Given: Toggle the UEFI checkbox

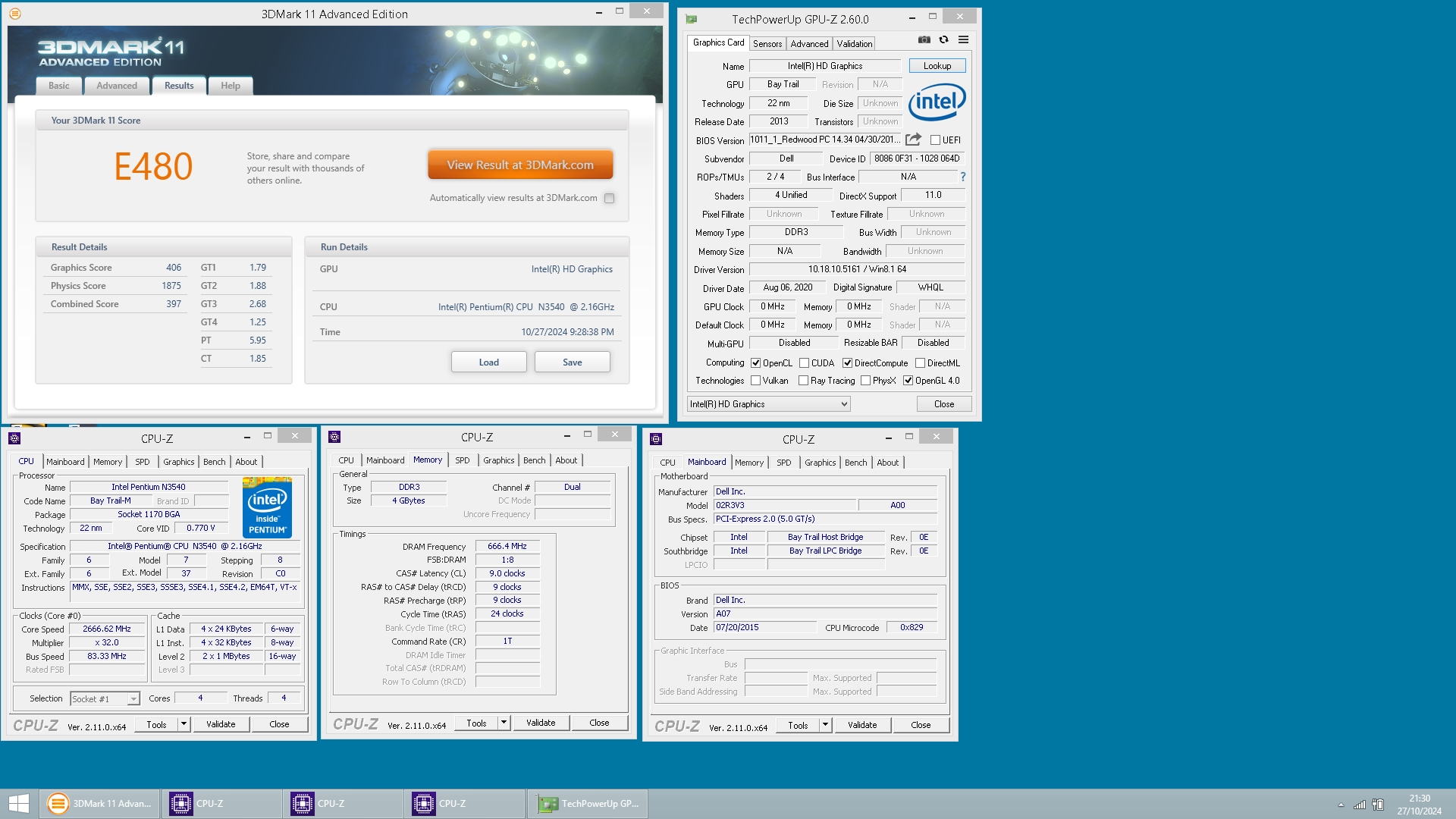Looking at the screenshot, I should coord(935,140).
